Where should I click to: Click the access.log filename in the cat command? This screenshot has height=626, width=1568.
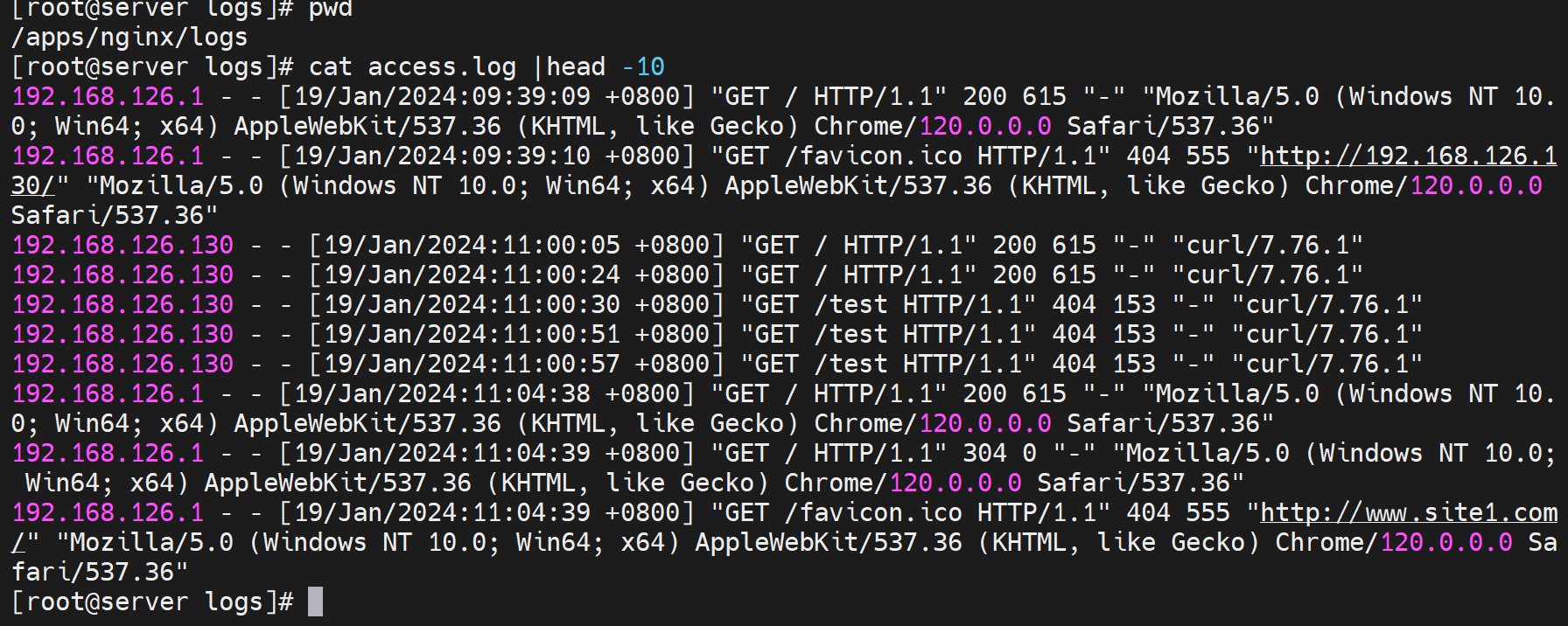pyautogui.click(x=442, y=67)
